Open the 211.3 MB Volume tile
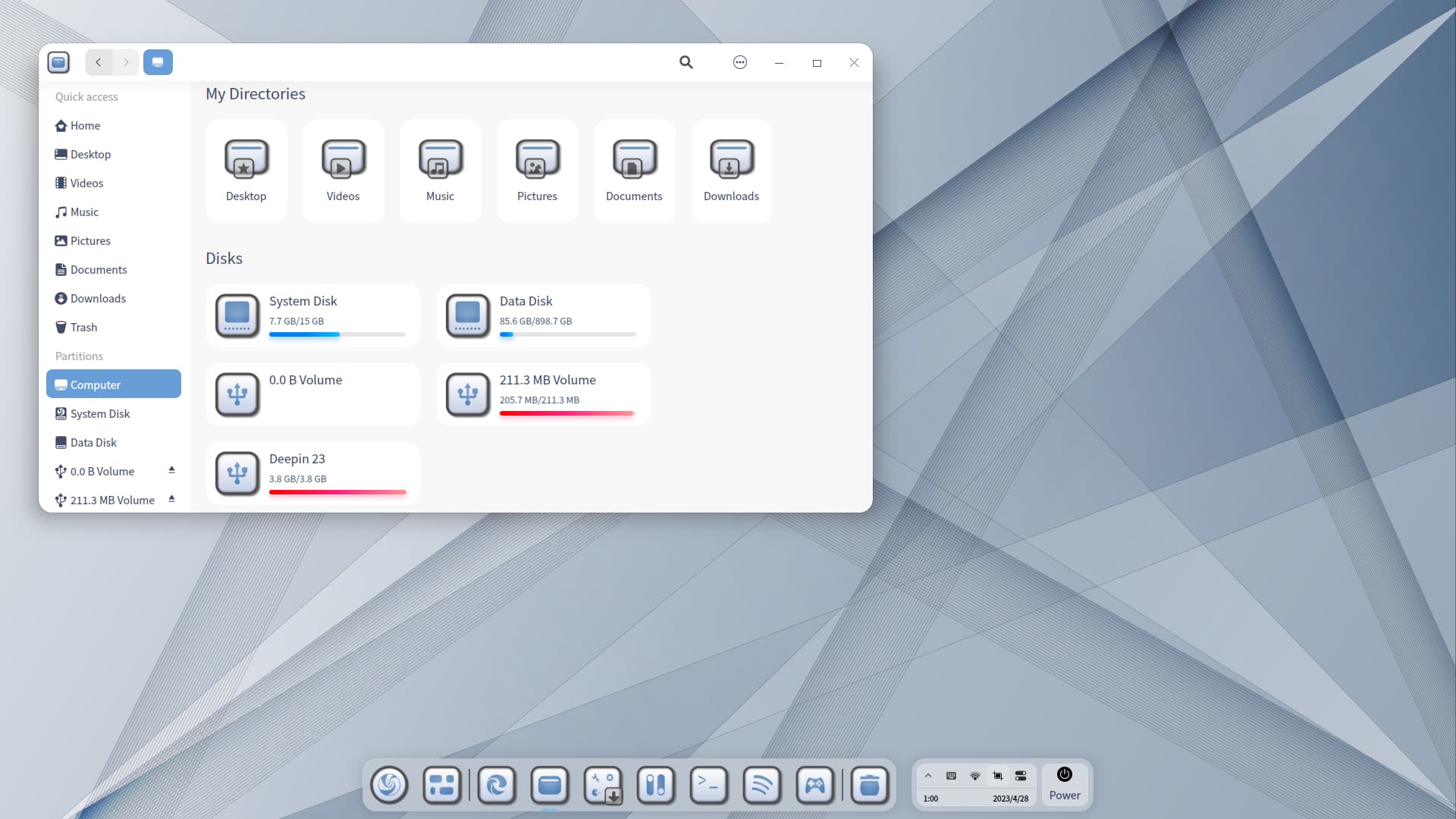 (x=544, y=394)
